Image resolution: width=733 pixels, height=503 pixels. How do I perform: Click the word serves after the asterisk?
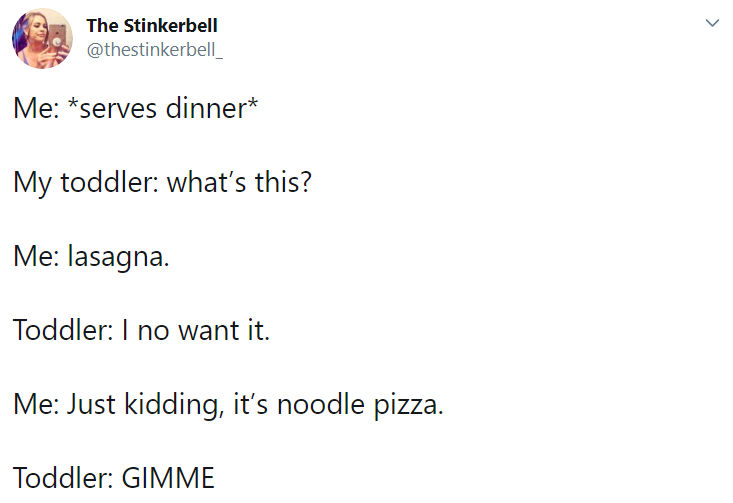(118, 109)
